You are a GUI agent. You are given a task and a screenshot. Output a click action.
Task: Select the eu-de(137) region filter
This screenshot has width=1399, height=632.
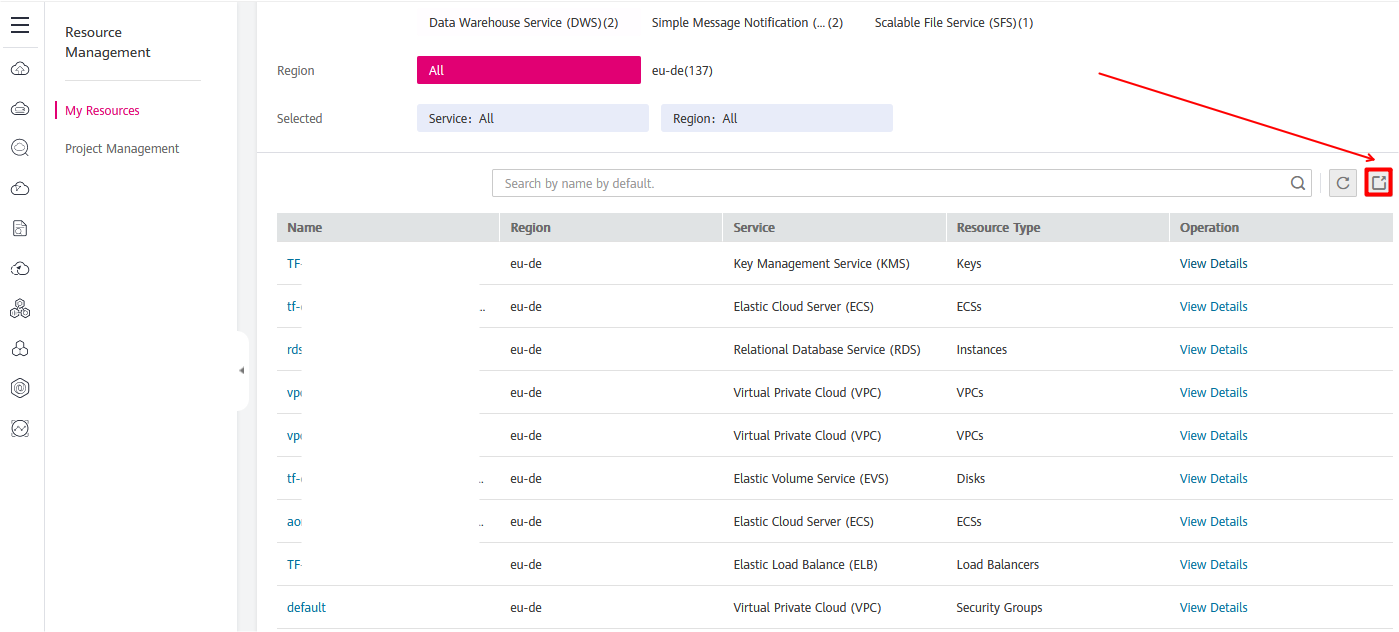coord(683,70)
